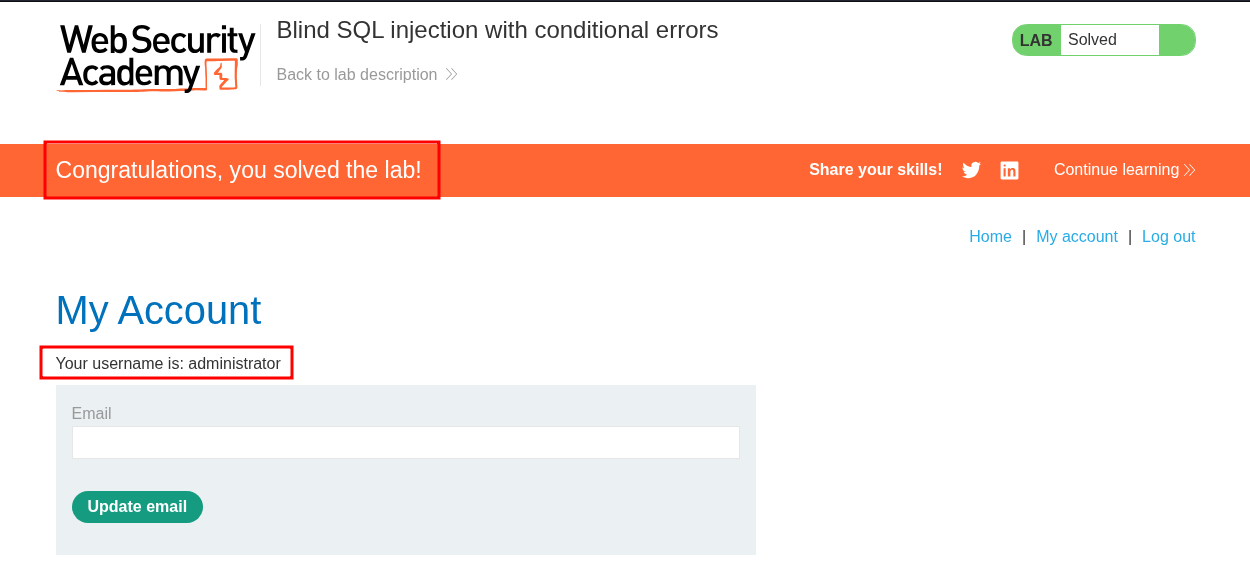Click the Solved lab status text

click(1092, 40)
